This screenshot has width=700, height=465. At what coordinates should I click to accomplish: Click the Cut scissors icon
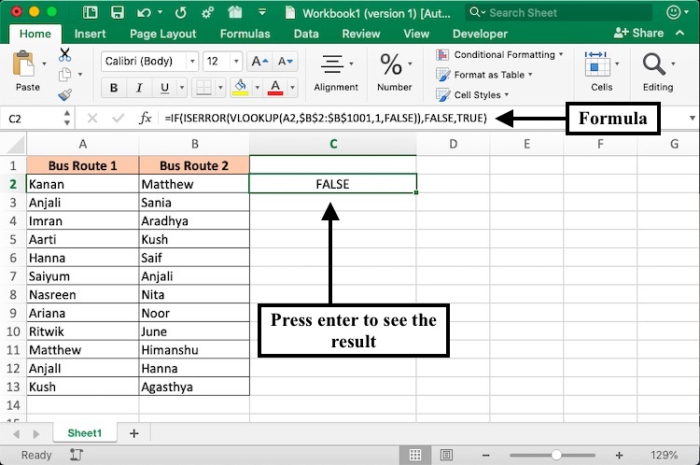point(65,55)
